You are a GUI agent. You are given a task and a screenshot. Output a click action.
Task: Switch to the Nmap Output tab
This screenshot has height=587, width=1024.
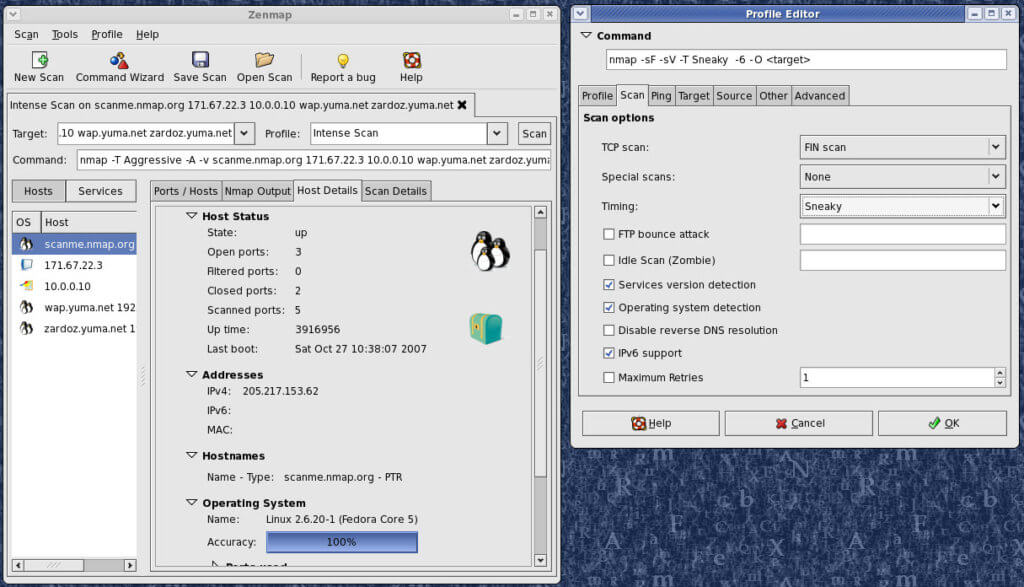coord(257,191)
